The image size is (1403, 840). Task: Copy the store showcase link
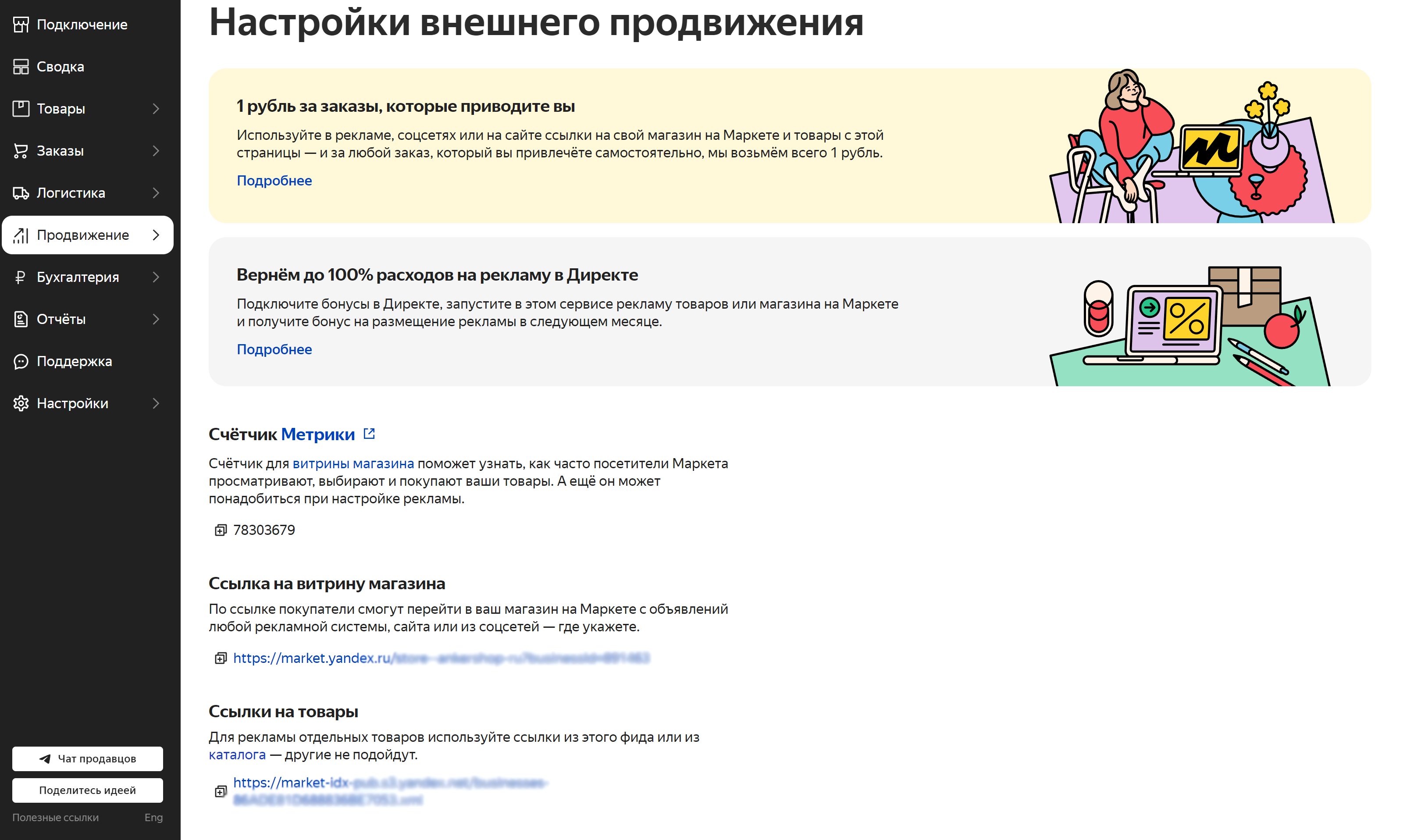(x=220, y=658)
